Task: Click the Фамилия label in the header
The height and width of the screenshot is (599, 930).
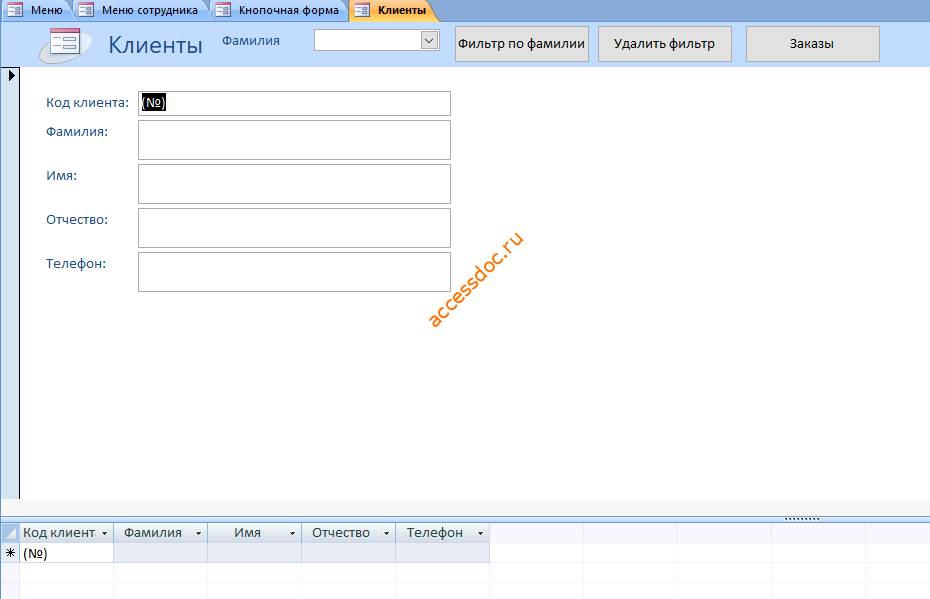Action: (x=251, y=41)
